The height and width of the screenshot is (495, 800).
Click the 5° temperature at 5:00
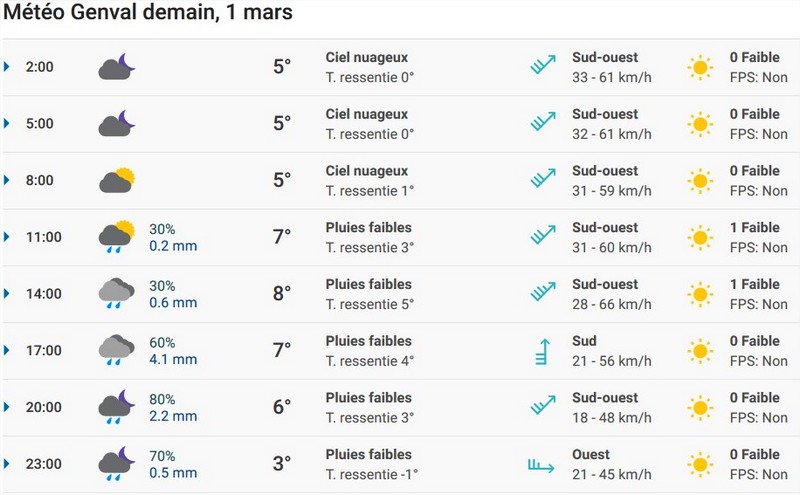282,124
